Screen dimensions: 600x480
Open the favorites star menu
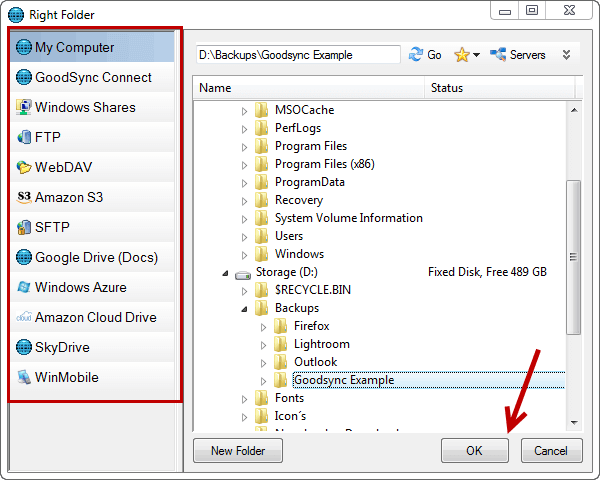pos(467,55)
